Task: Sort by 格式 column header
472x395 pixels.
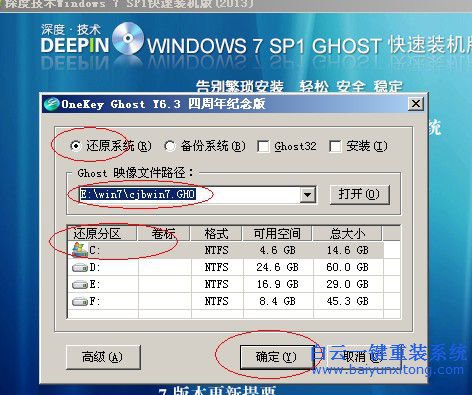Action: (x=216, y=234)
